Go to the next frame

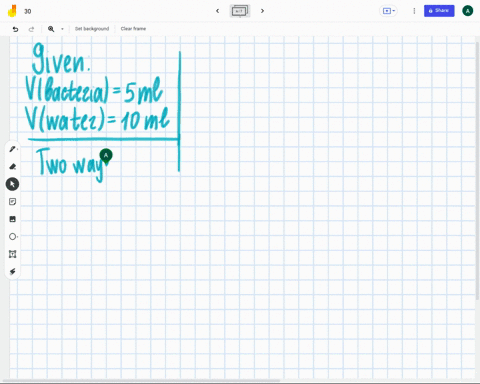click(x=262, y=11)
